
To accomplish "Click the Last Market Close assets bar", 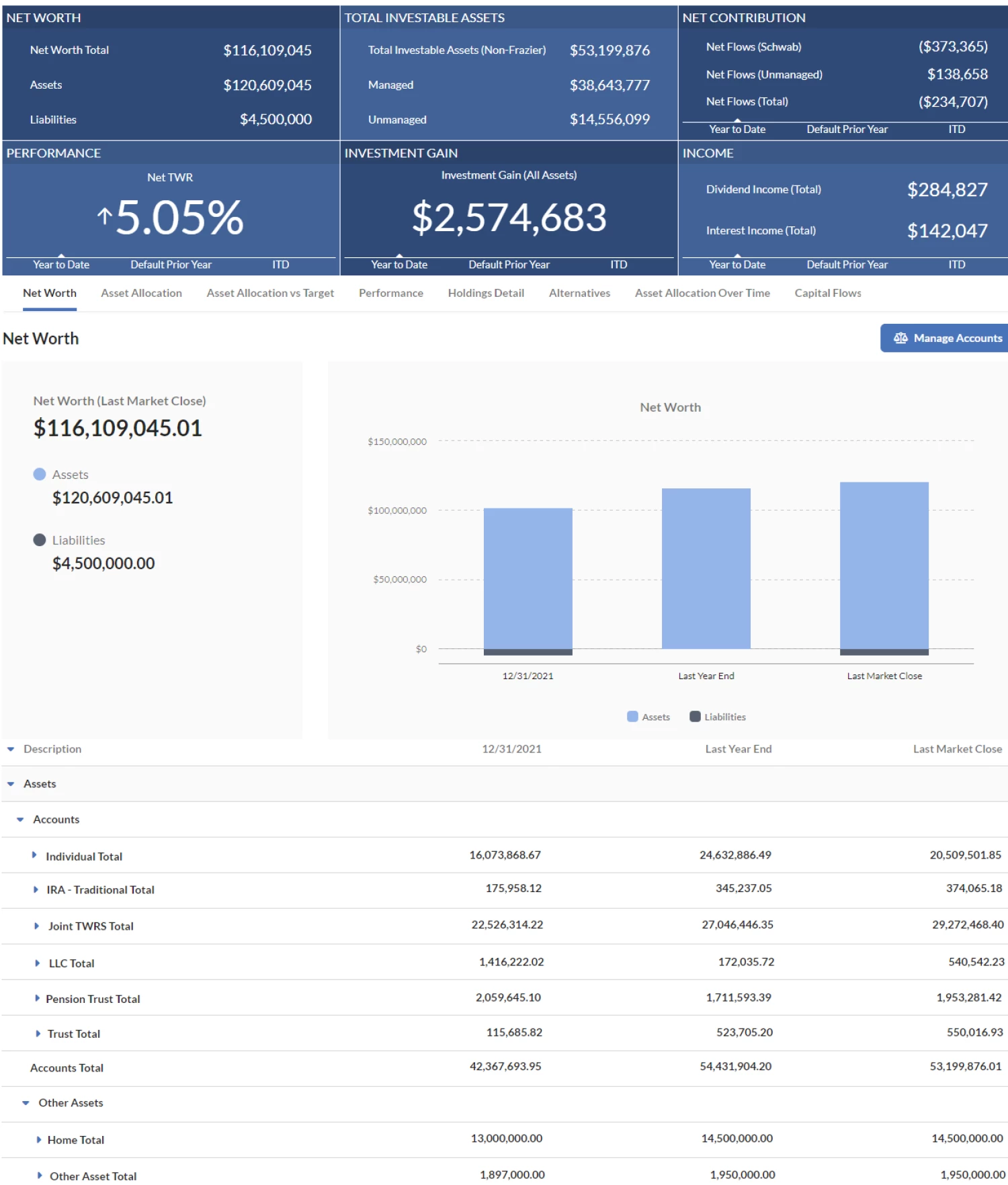I will 884,565.
